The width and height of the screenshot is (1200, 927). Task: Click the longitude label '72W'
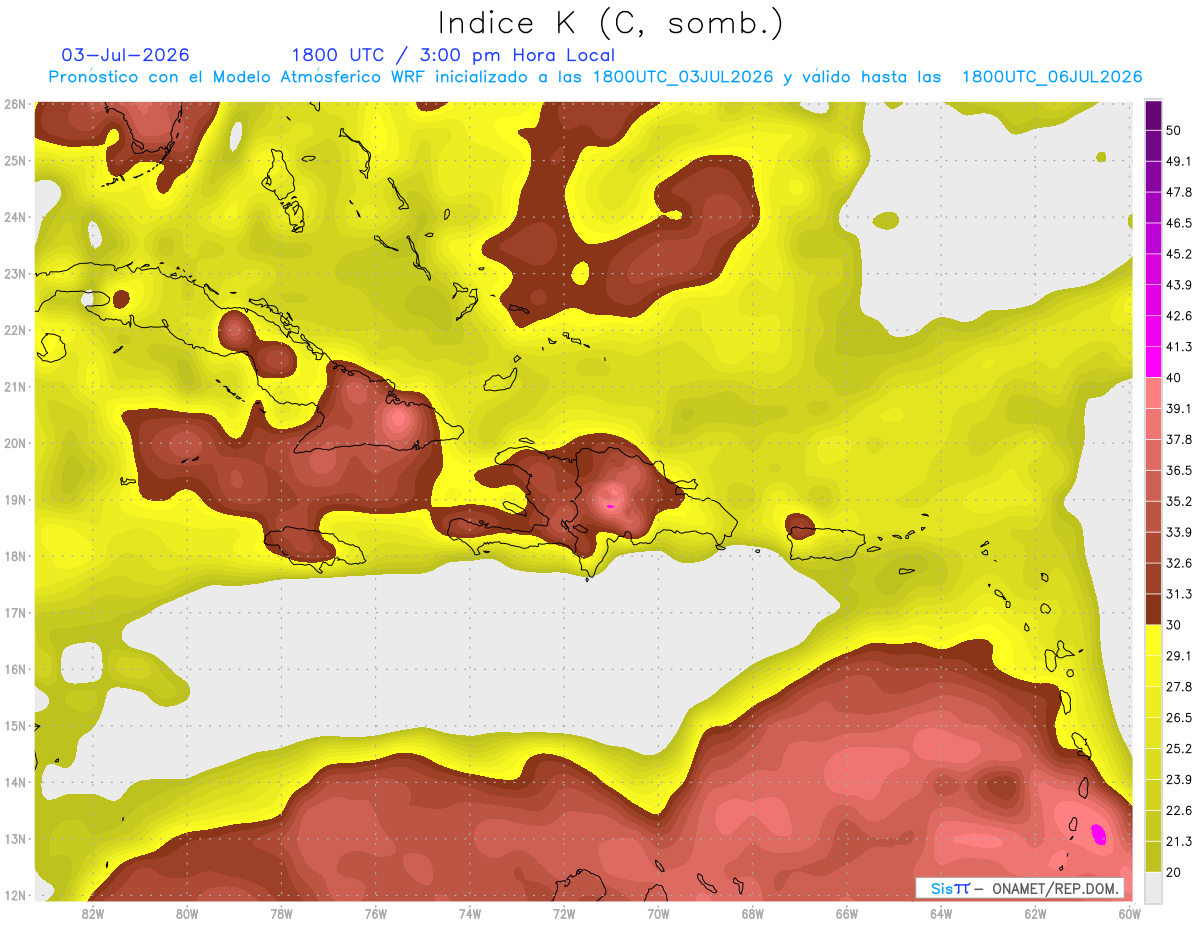pyautogui.click(x=564, y=913)
